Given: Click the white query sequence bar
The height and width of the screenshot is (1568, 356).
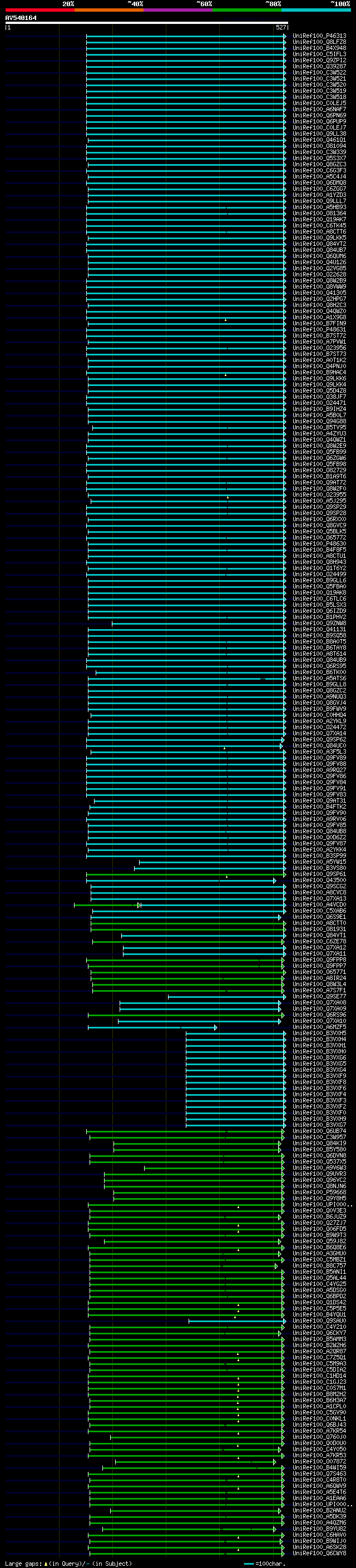Looking at the screenshot, I should click(x=146, y=22).
